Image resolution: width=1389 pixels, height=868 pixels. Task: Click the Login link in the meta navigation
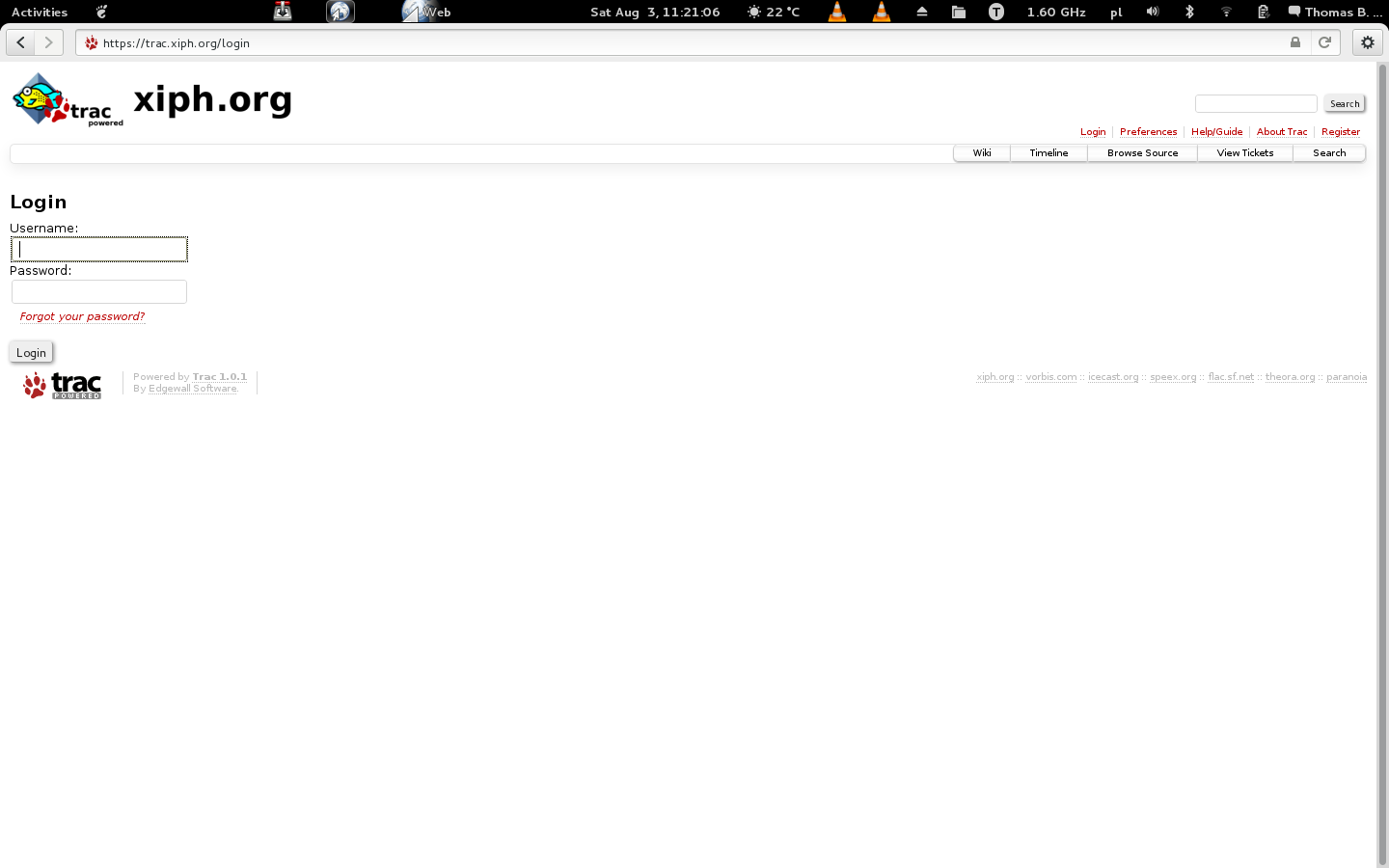click(x=1093, y=132)
